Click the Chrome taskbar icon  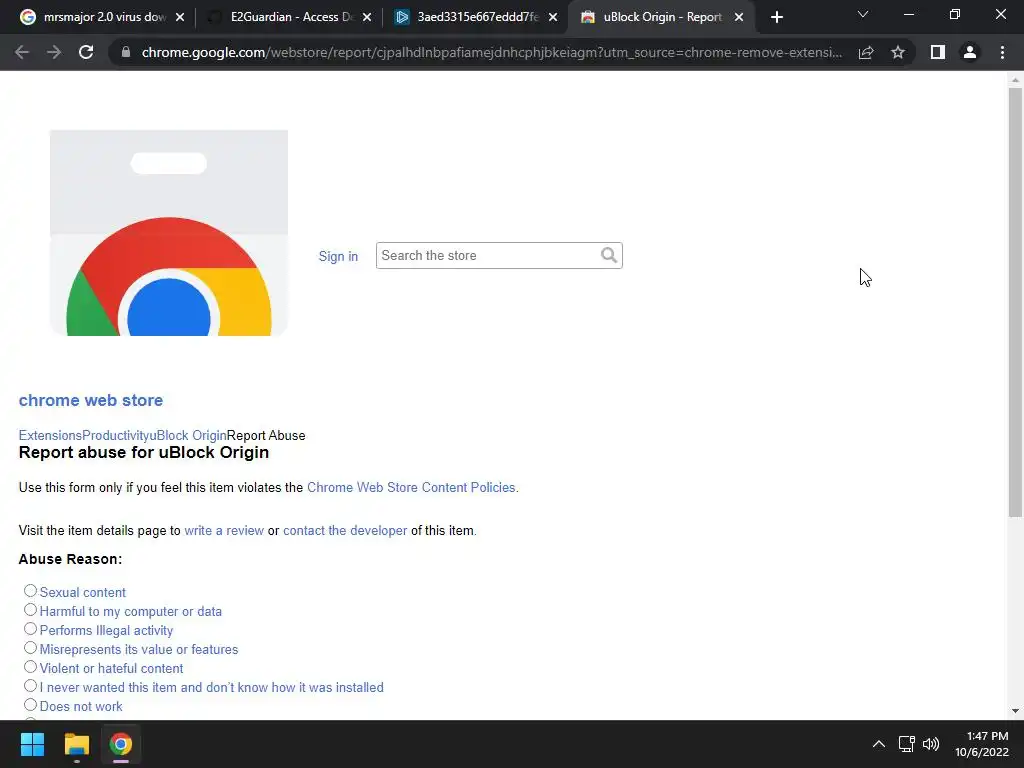(x=121, y=744)
